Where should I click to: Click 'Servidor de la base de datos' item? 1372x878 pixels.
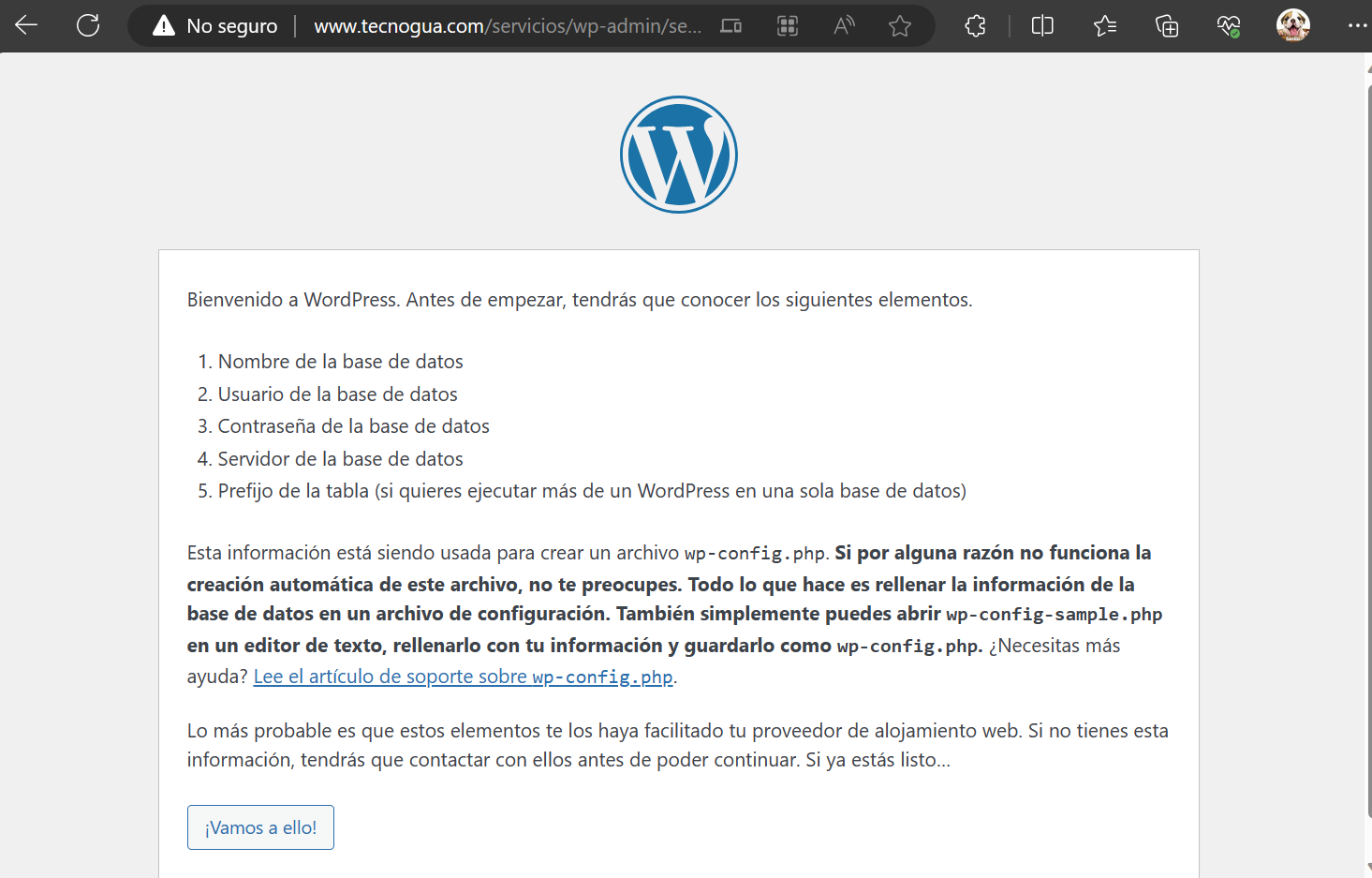tap(341, 459)
